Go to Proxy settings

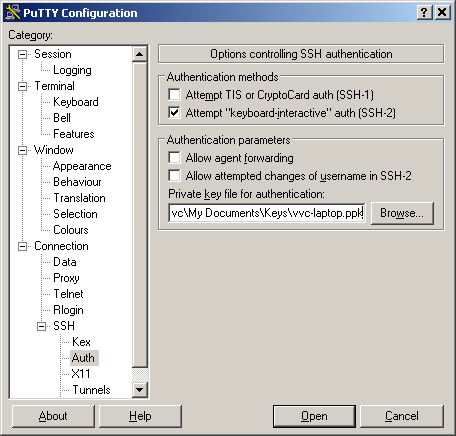(66, 278)
